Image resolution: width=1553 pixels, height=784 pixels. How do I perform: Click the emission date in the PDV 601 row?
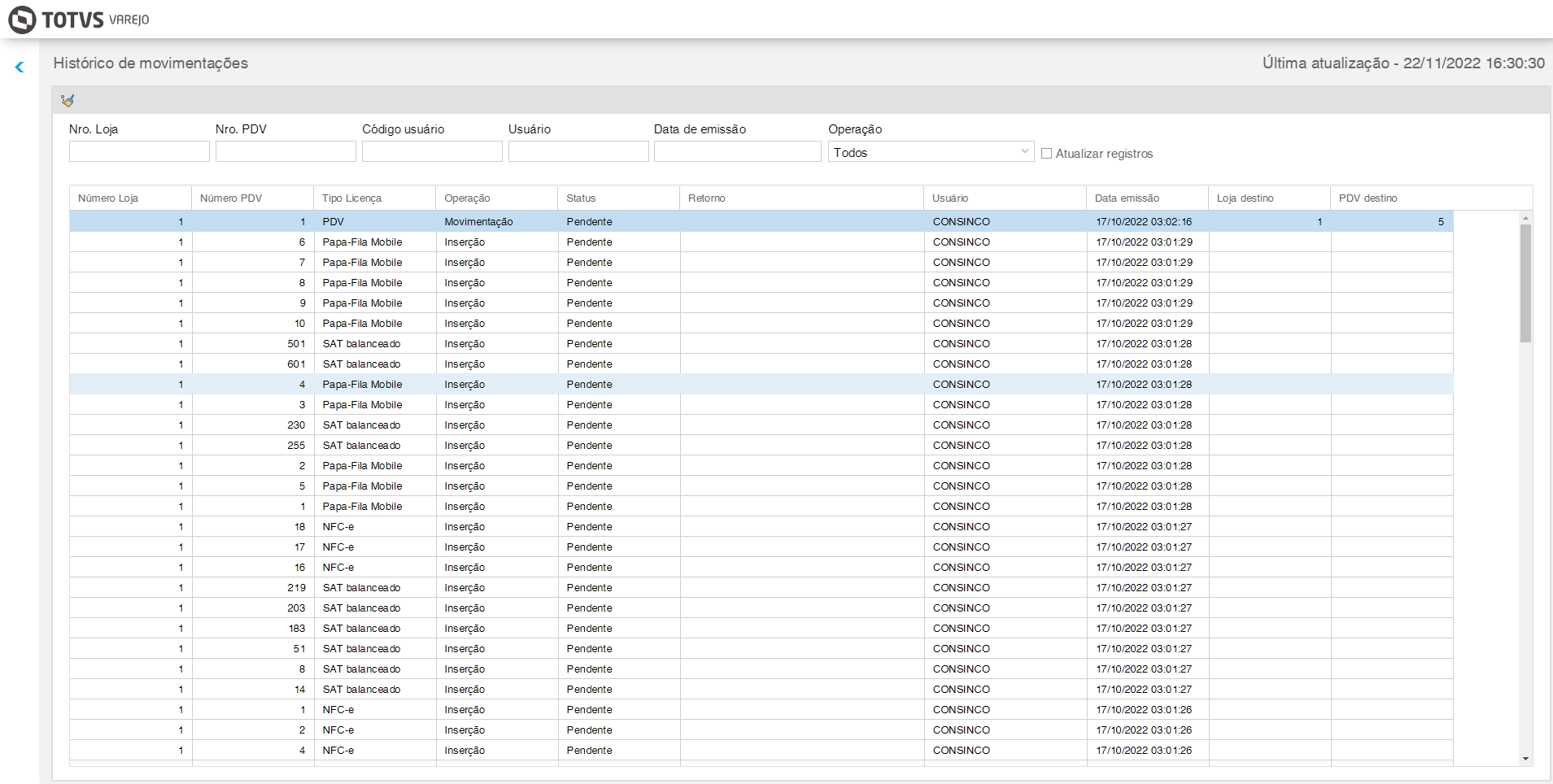[1144, 364]
